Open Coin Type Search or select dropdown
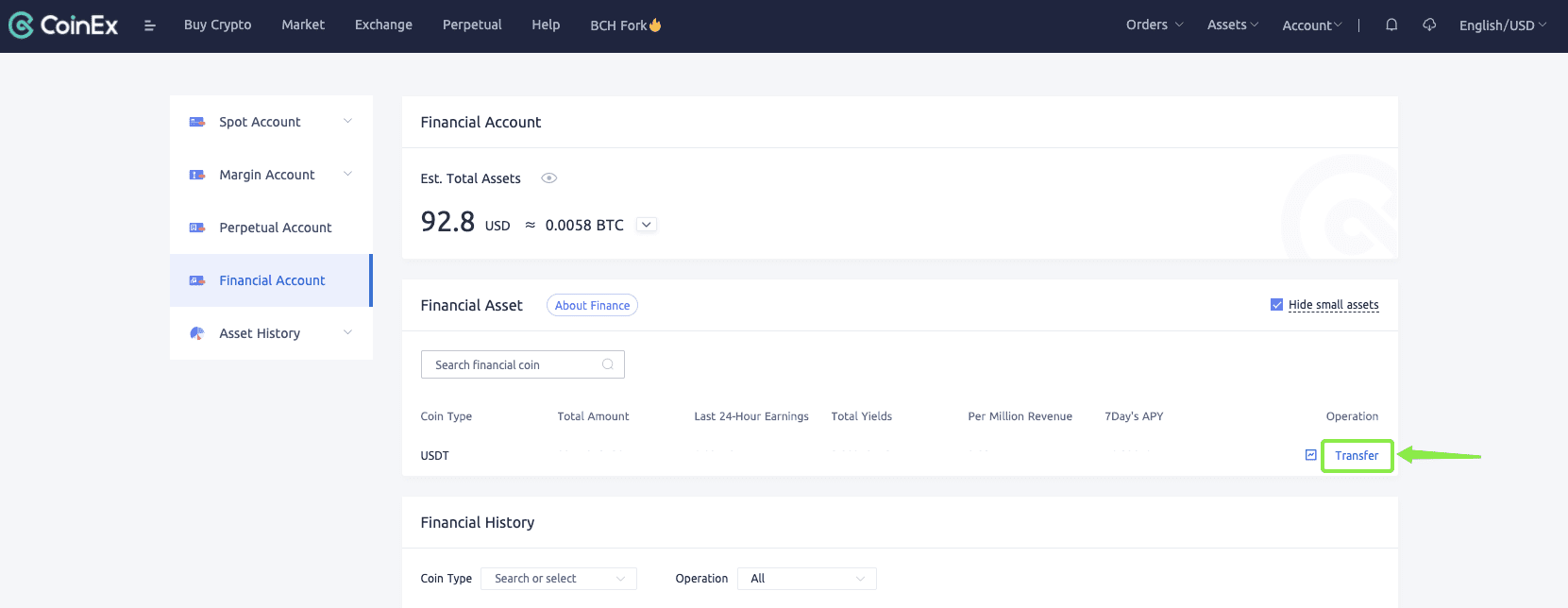The width and height of the screenshot is (1568, 608). (x=559, y=579)
